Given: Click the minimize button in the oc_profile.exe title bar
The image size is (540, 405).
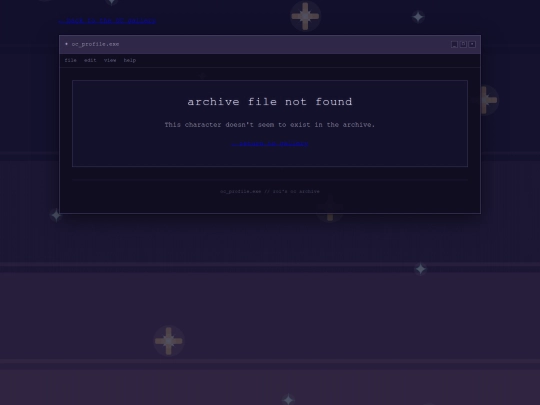Looking at the screenshot, I should [454, 44].
